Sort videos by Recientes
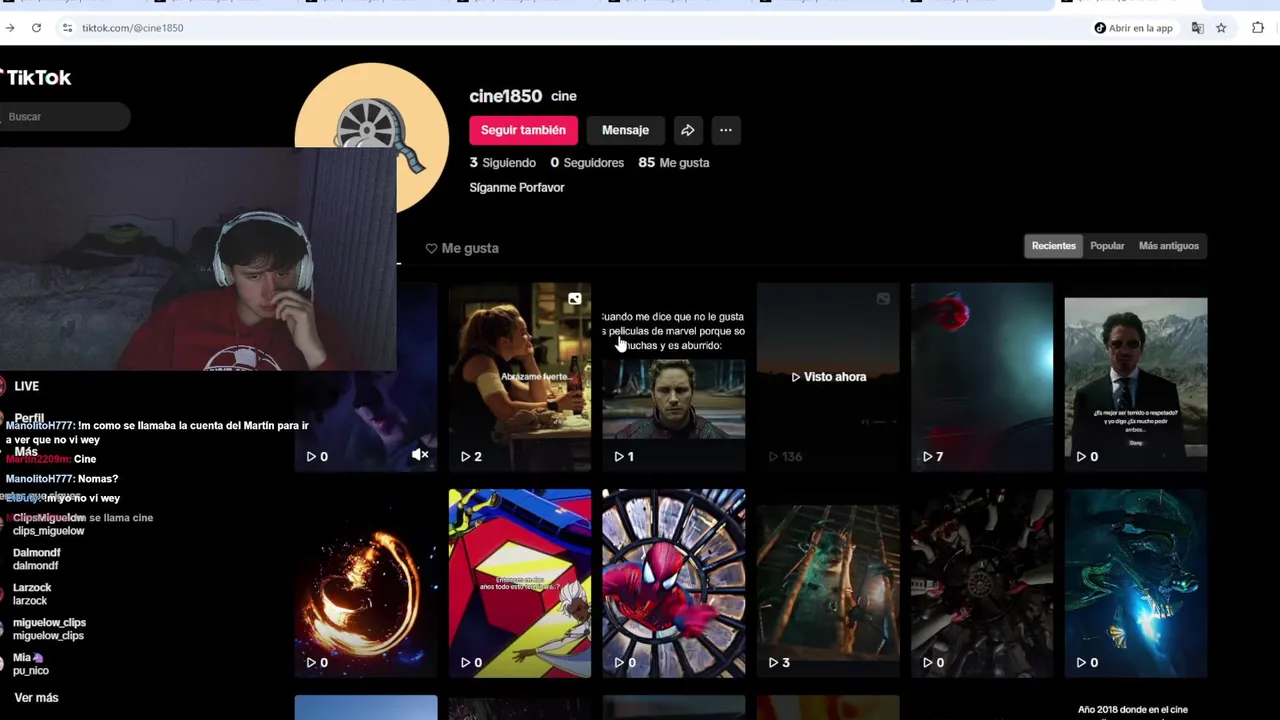Screen dimensions: 1280x720 [x=1054, y=246]
